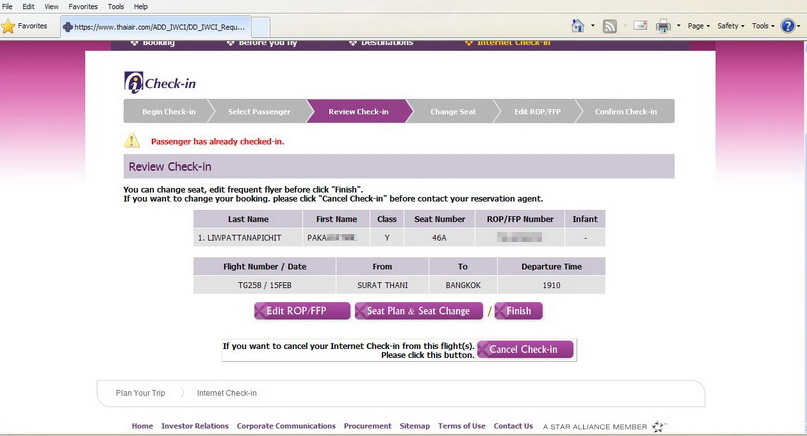Expand the Home button dropdown arrow
807x436 pixels.
[592, 25]
